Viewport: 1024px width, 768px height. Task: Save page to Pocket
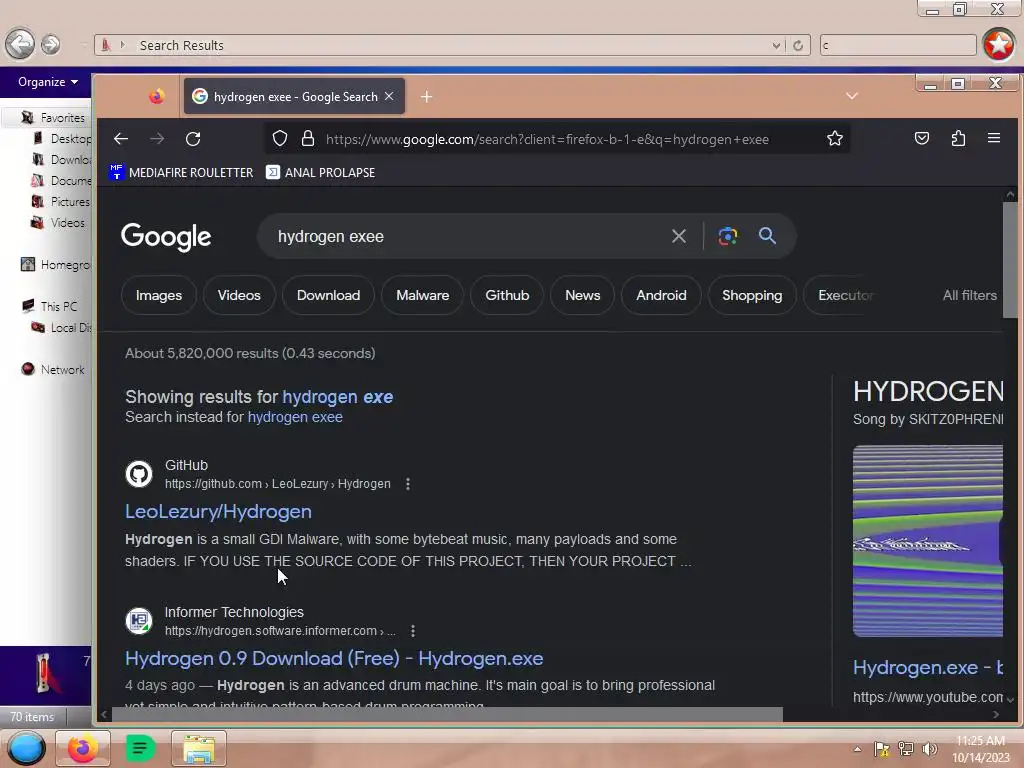(921, 138)
